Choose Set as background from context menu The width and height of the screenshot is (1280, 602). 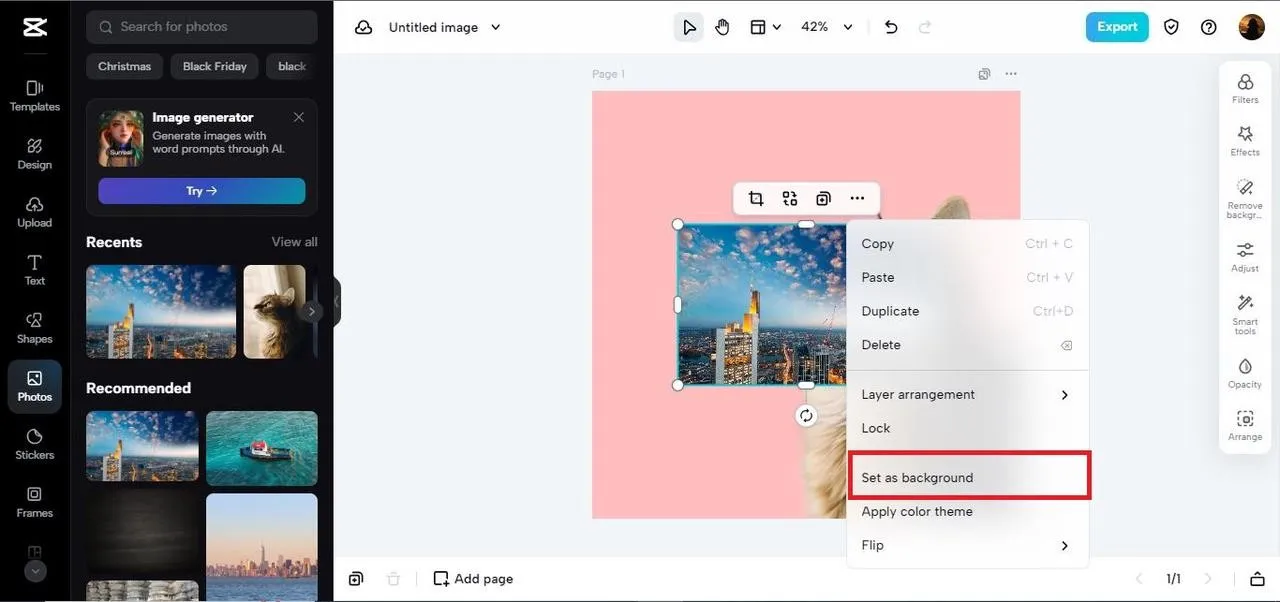(917, 477)
